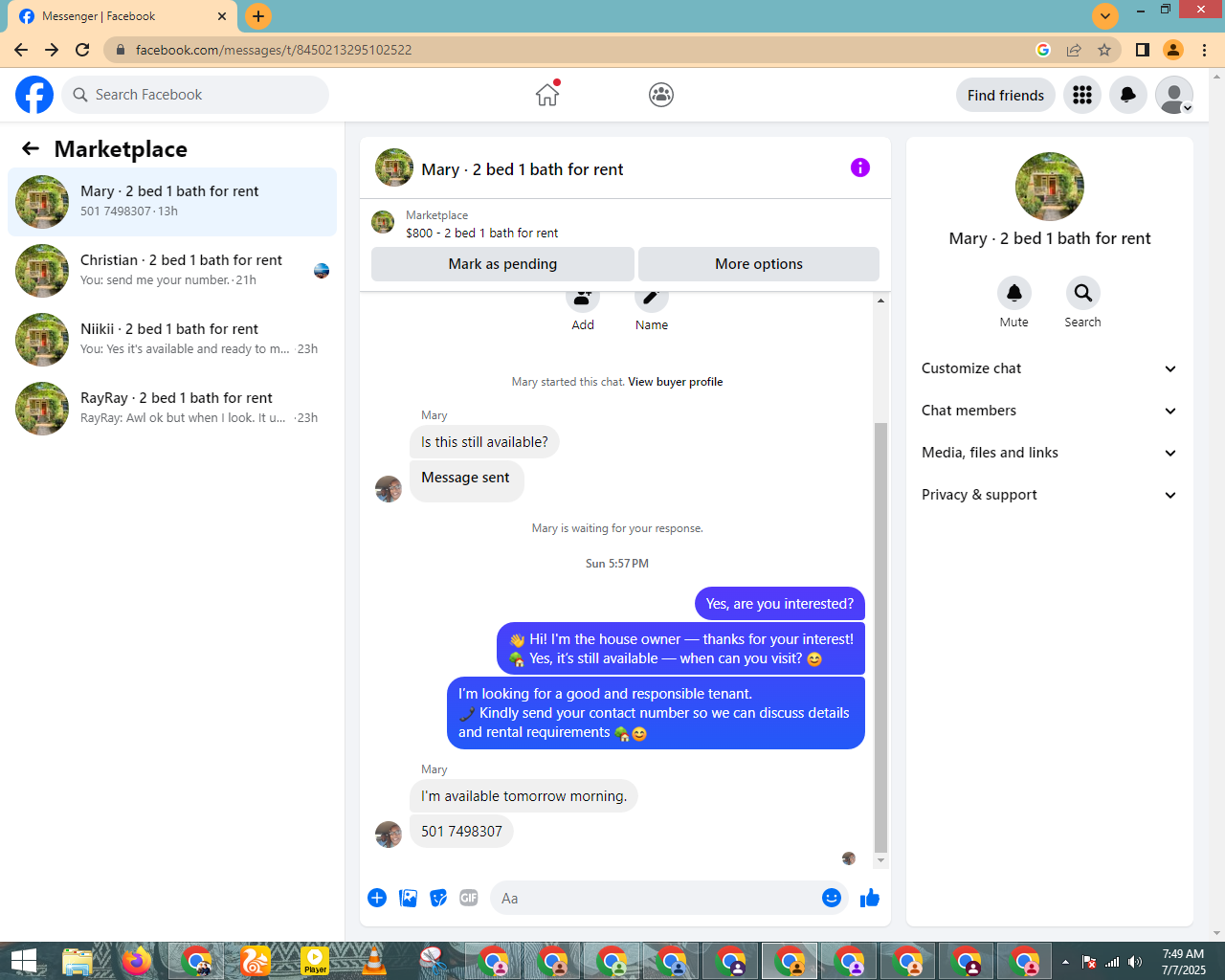Viewport: 1225px width, 980px height.
Task: Click Search Facebook field
Action: (195, 95)
